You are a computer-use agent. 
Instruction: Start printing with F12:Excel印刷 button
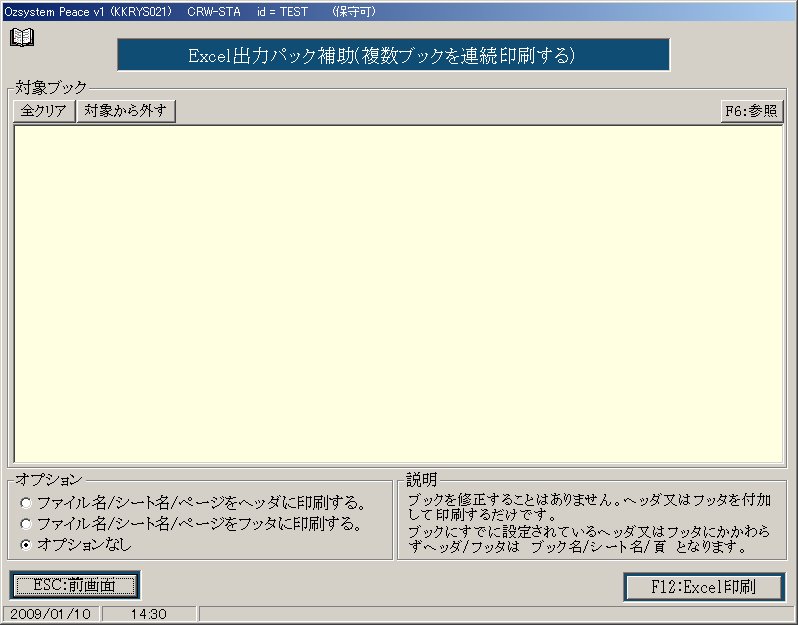704,587
